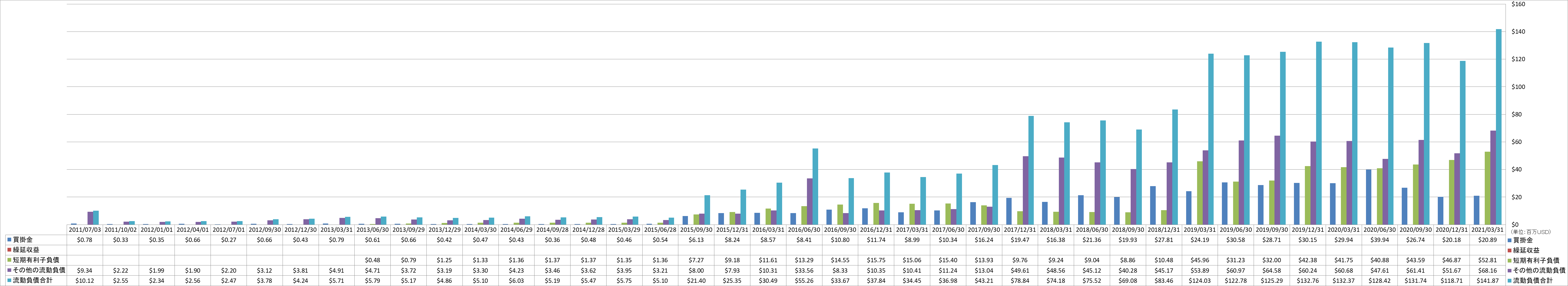Click the $160 label on the vertical axis
This screenshot has width=1568, height=286.
tap(1518, 4)
